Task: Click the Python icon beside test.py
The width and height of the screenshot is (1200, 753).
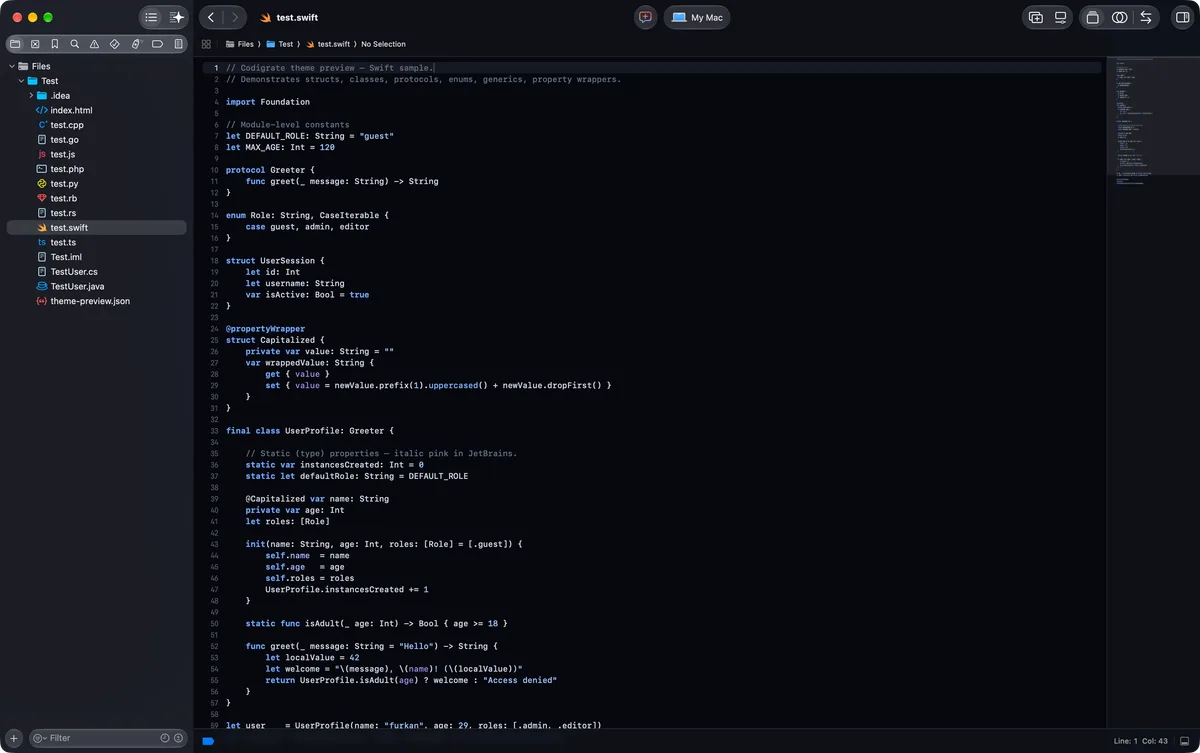Action: 42,184
